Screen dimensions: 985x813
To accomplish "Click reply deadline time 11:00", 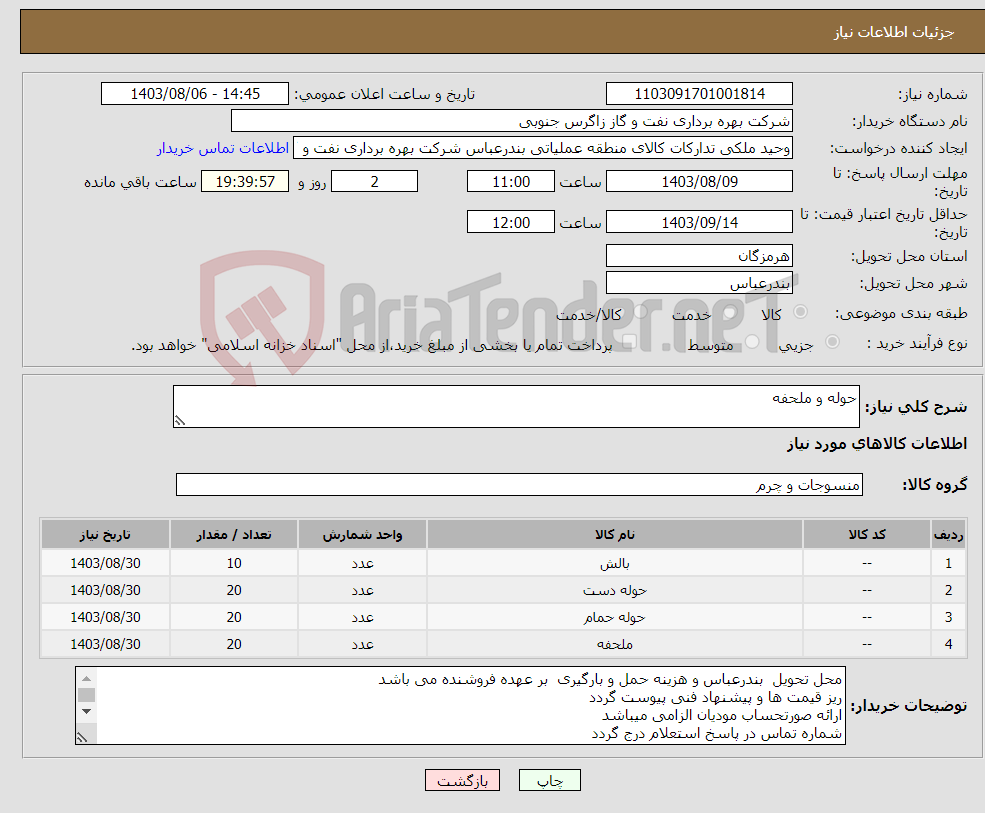I will [x=511, y=182].
